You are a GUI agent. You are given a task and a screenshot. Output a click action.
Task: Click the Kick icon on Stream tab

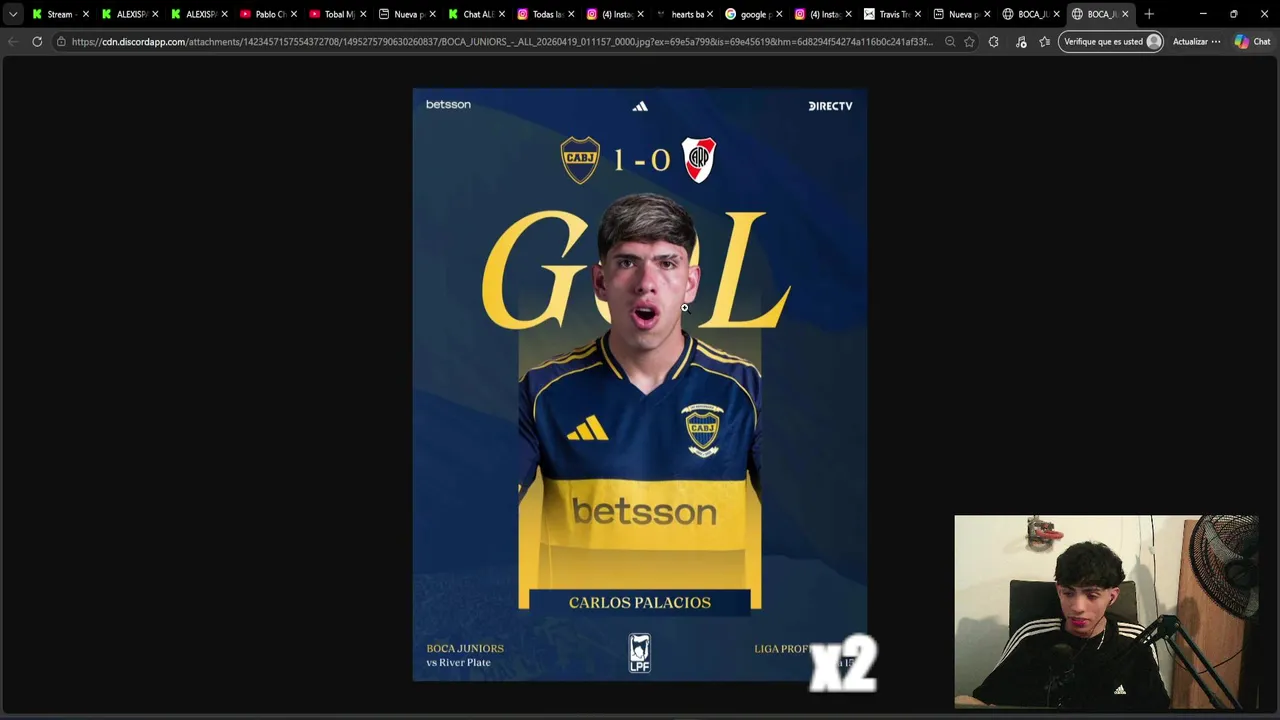[37, 14]
